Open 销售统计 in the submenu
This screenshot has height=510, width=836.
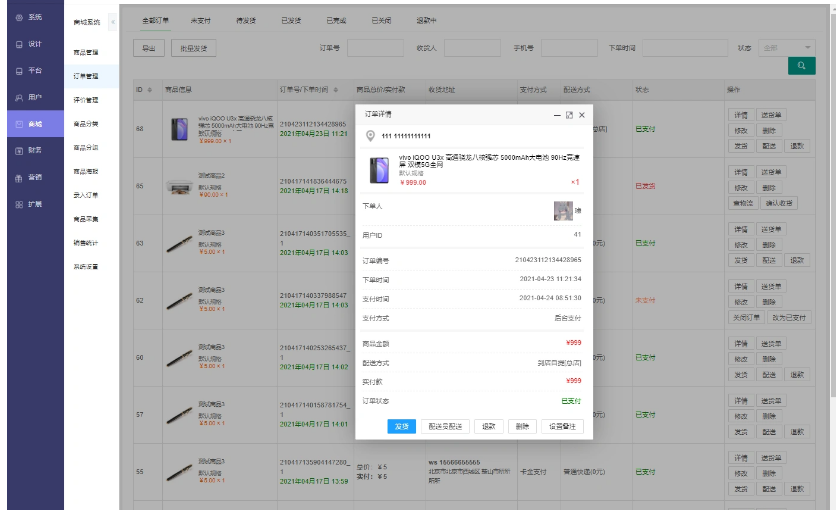86,243
